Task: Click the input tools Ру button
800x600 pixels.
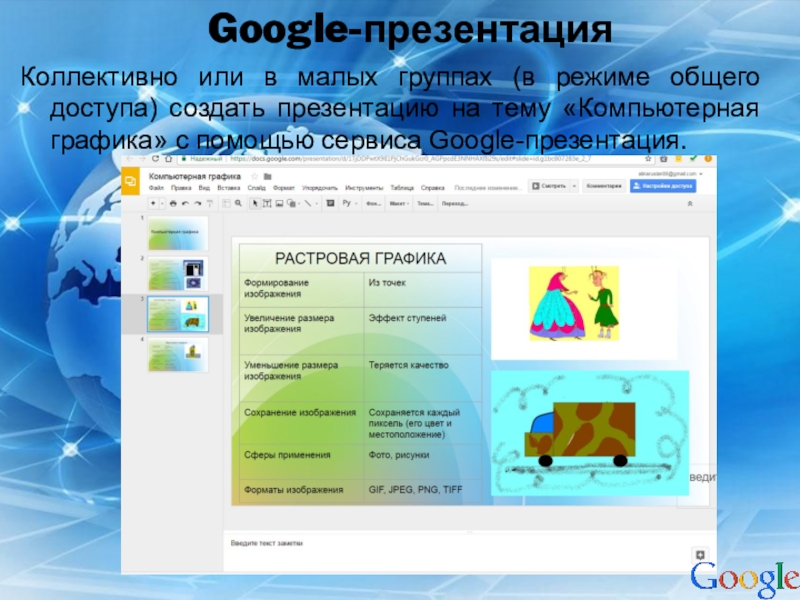Action: (x=346, y=203)
